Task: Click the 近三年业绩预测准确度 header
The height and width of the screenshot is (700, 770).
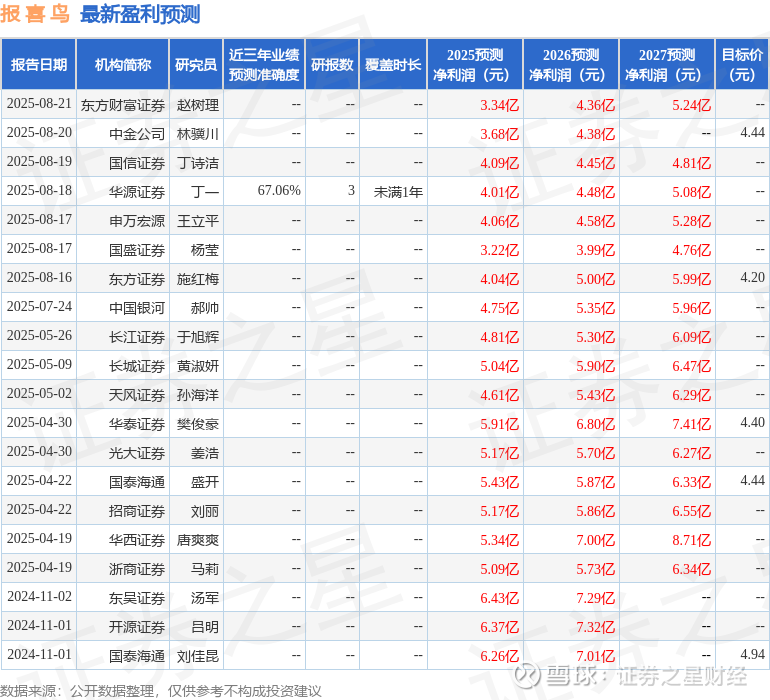Action: 264,64
